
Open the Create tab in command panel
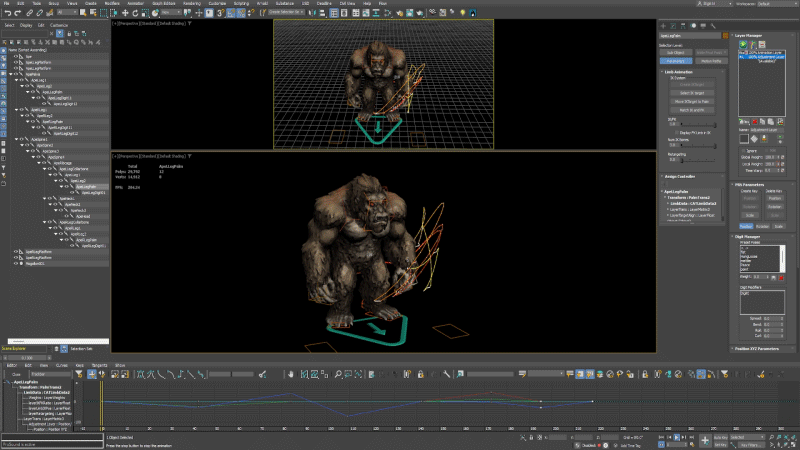tap(664, 24)
